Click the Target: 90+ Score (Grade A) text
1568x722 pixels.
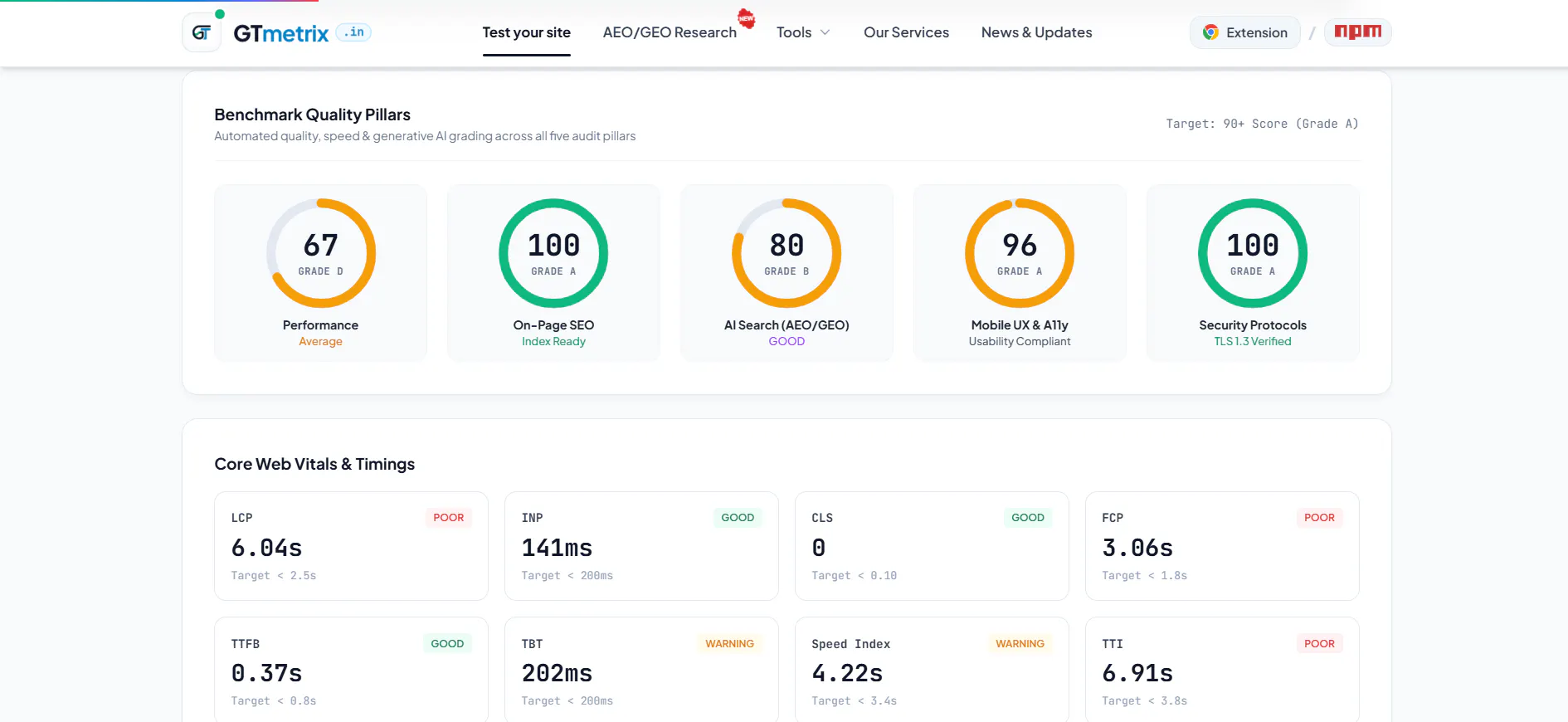pos(1262,124)
